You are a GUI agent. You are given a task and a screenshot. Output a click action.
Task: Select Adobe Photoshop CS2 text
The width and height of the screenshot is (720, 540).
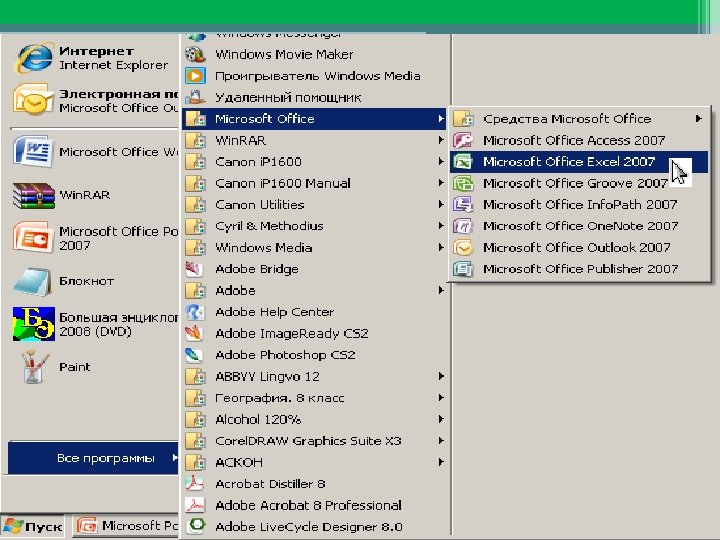click(285, 355)
